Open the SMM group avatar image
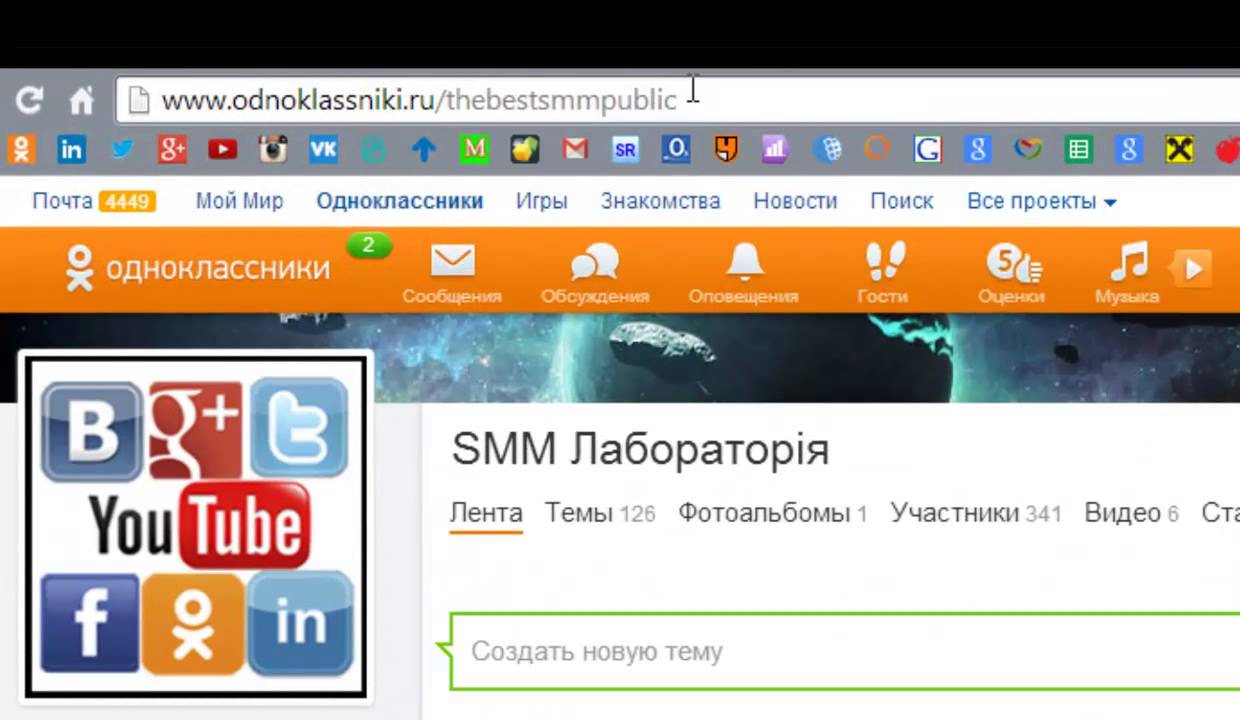 tap(196, 525)
